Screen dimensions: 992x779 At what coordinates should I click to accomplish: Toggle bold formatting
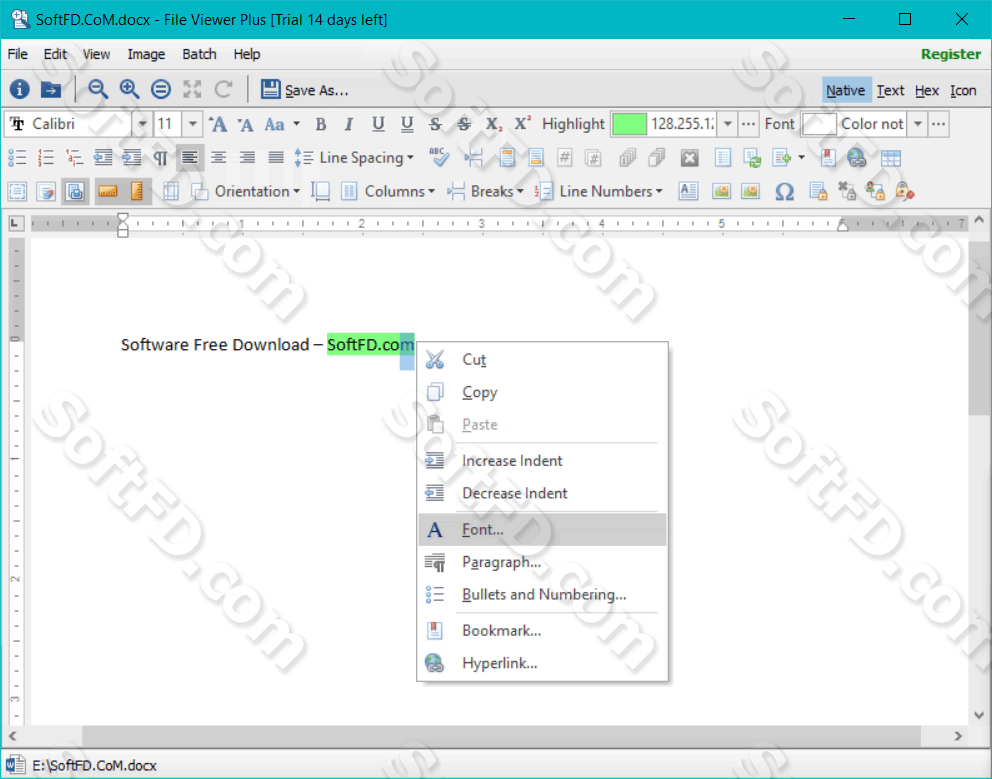click(x=321, y=124)
